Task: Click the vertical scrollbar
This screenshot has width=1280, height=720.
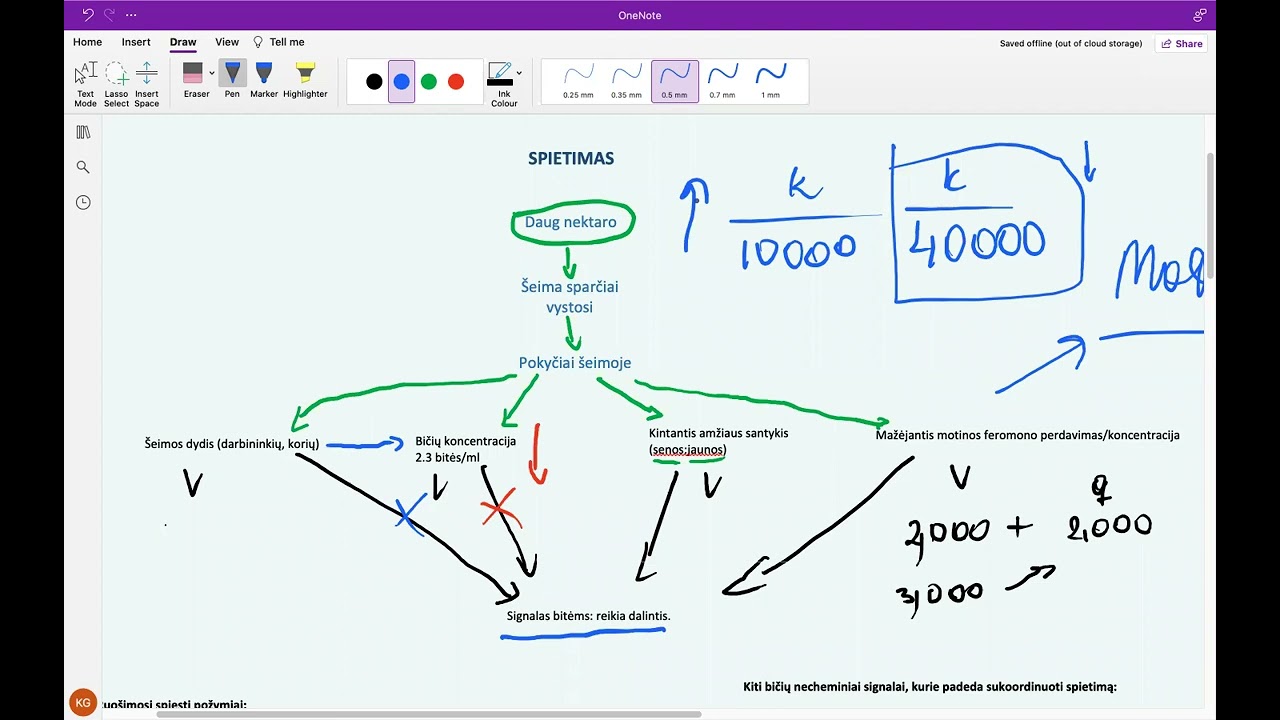Action: click(1211, 216)
